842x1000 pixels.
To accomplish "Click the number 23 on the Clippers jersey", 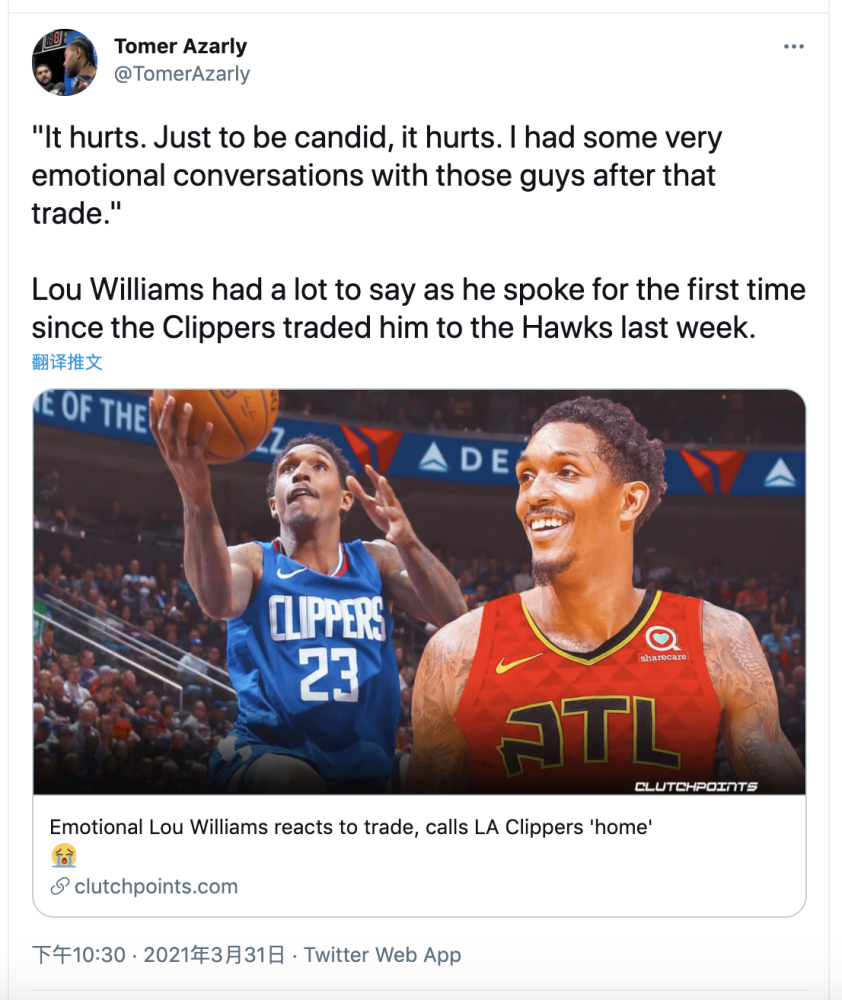I will click(329, 674).
